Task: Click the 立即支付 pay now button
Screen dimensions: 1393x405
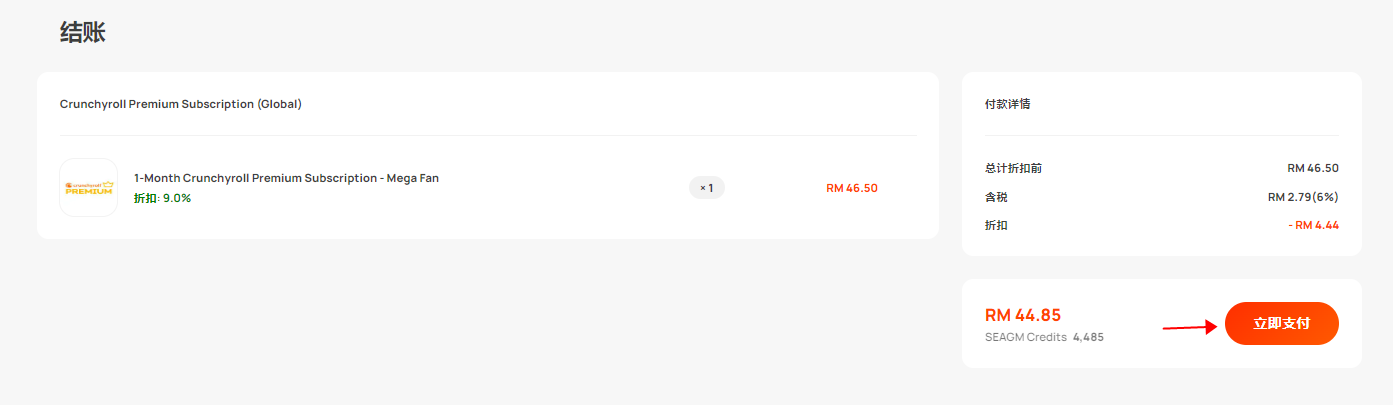Action: 1282,323
